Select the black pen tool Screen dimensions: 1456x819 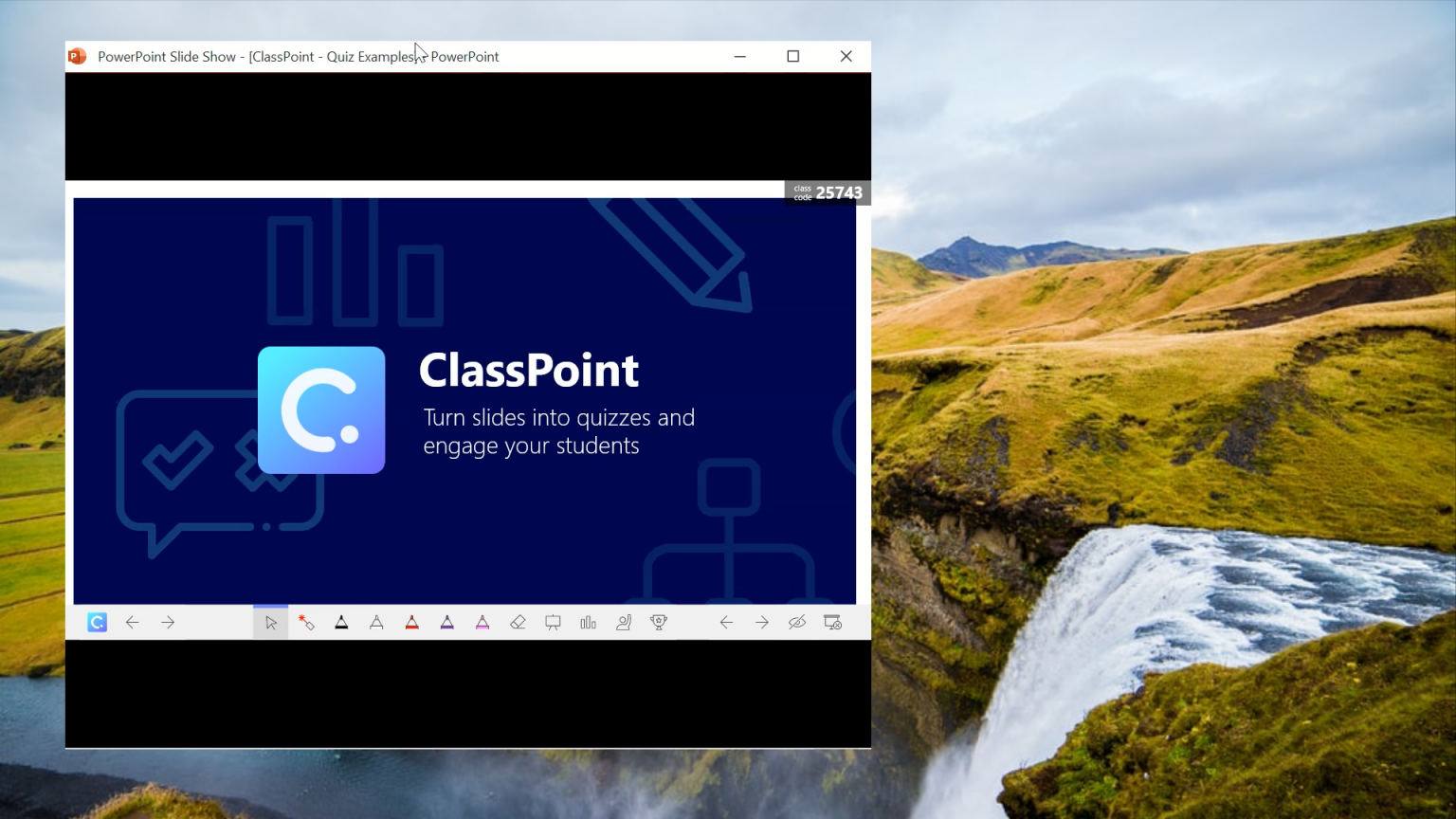click(341, 622)
